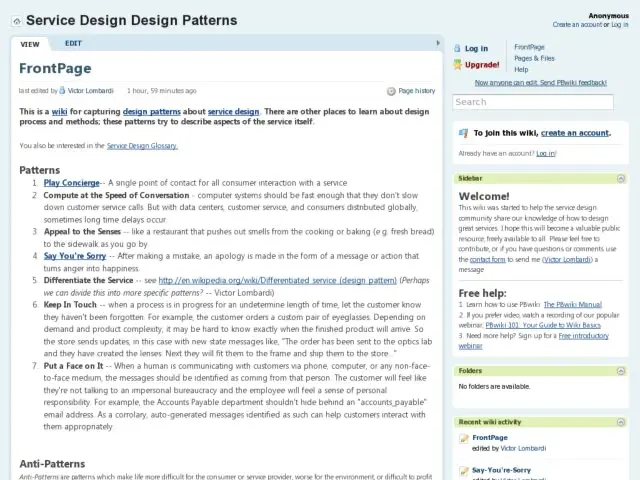The width and height of the screenshot is (640, 480).
Task: Select the VIEW tab
Action: pos(30,44)
